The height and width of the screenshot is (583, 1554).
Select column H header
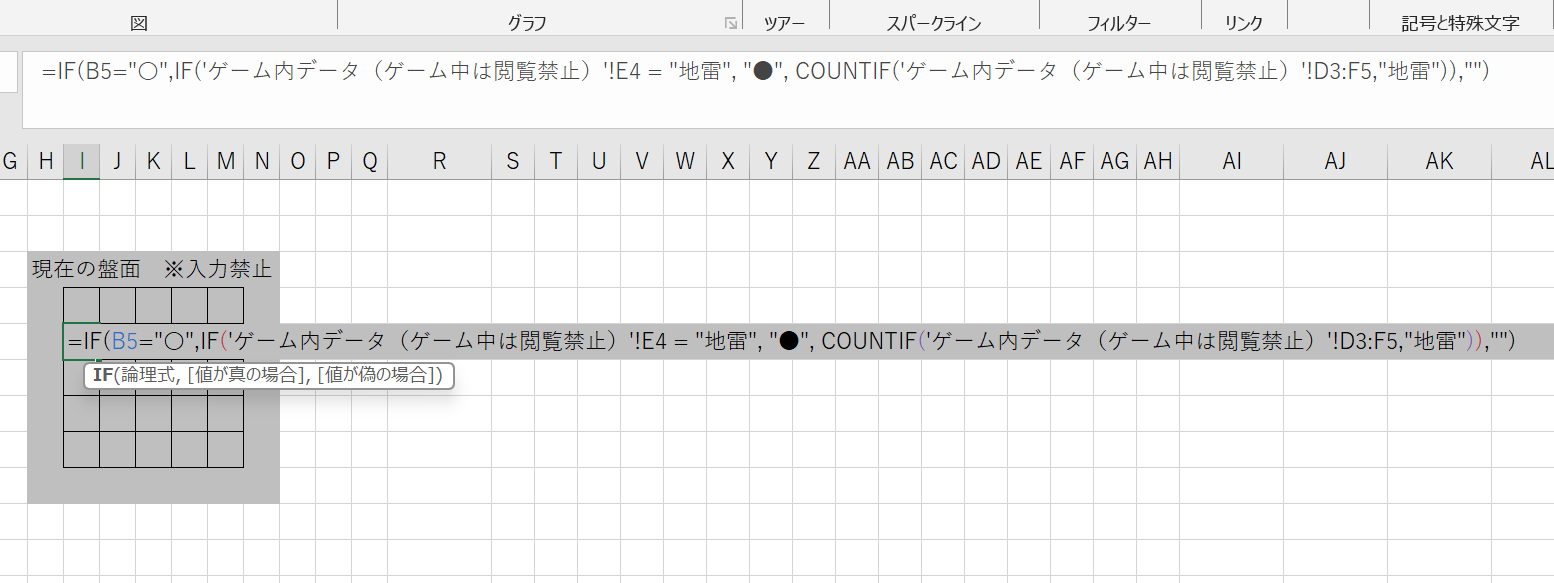click(45, 161)
